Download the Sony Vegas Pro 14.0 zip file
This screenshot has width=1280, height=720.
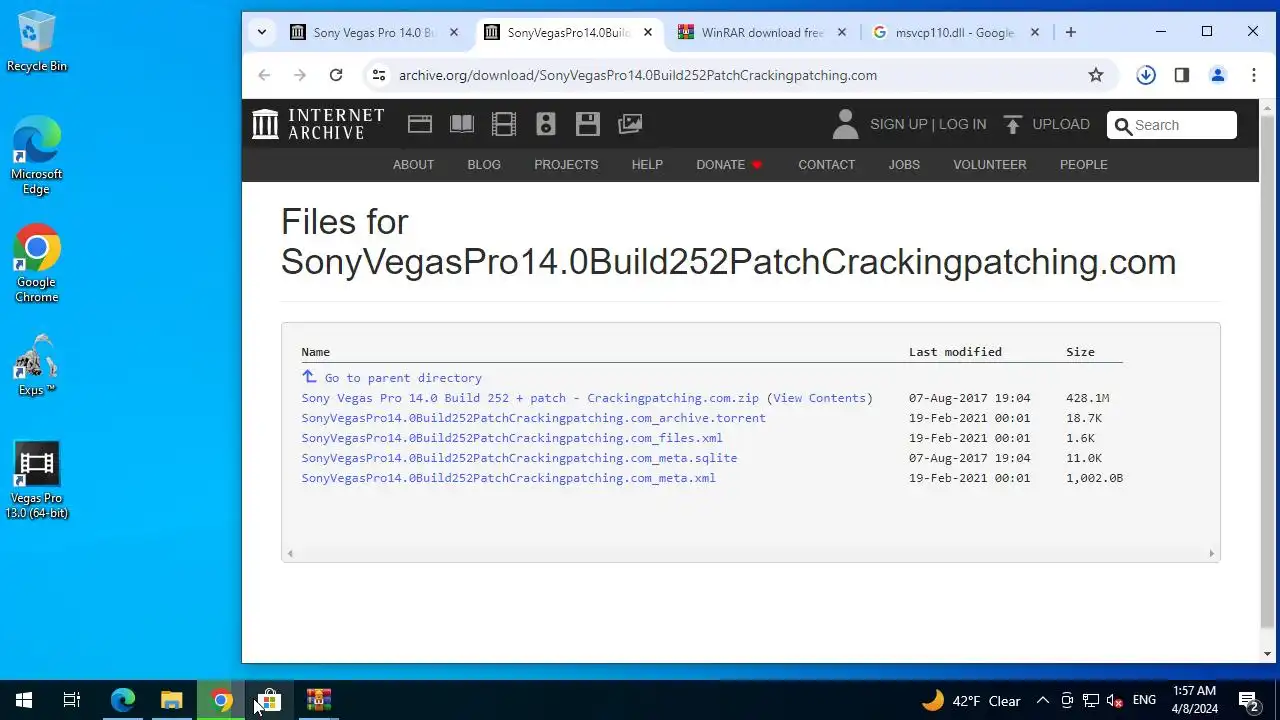pyautogui.click(x=530, y=398)
